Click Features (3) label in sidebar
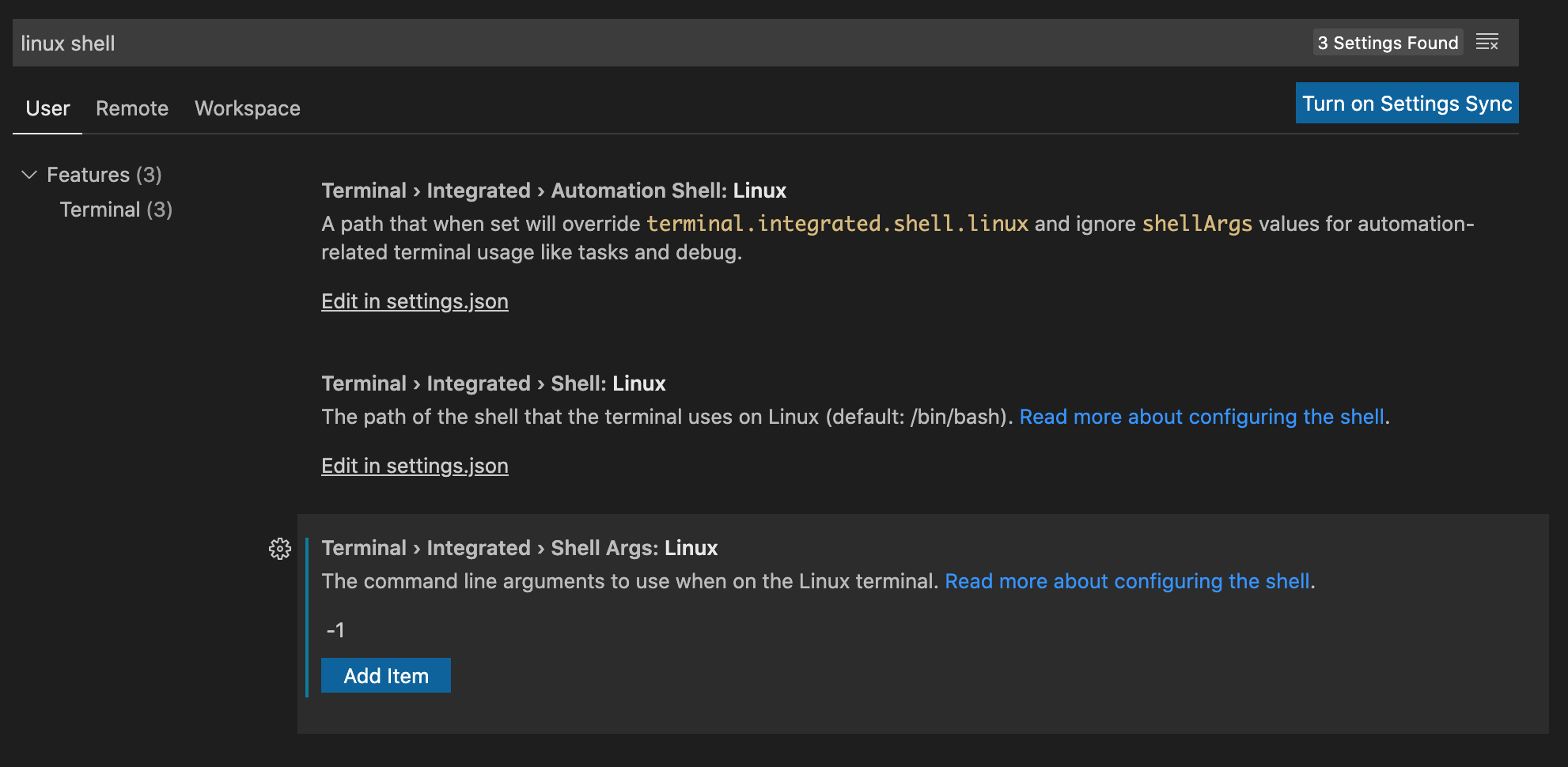Screen dimensions: 1568x767 [x=104, y=175]
